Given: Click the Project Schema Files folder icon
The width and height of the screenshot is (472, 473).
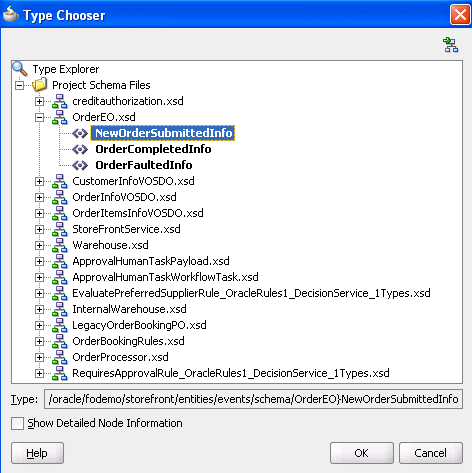Looking at the screenshot, I should 40,85.
